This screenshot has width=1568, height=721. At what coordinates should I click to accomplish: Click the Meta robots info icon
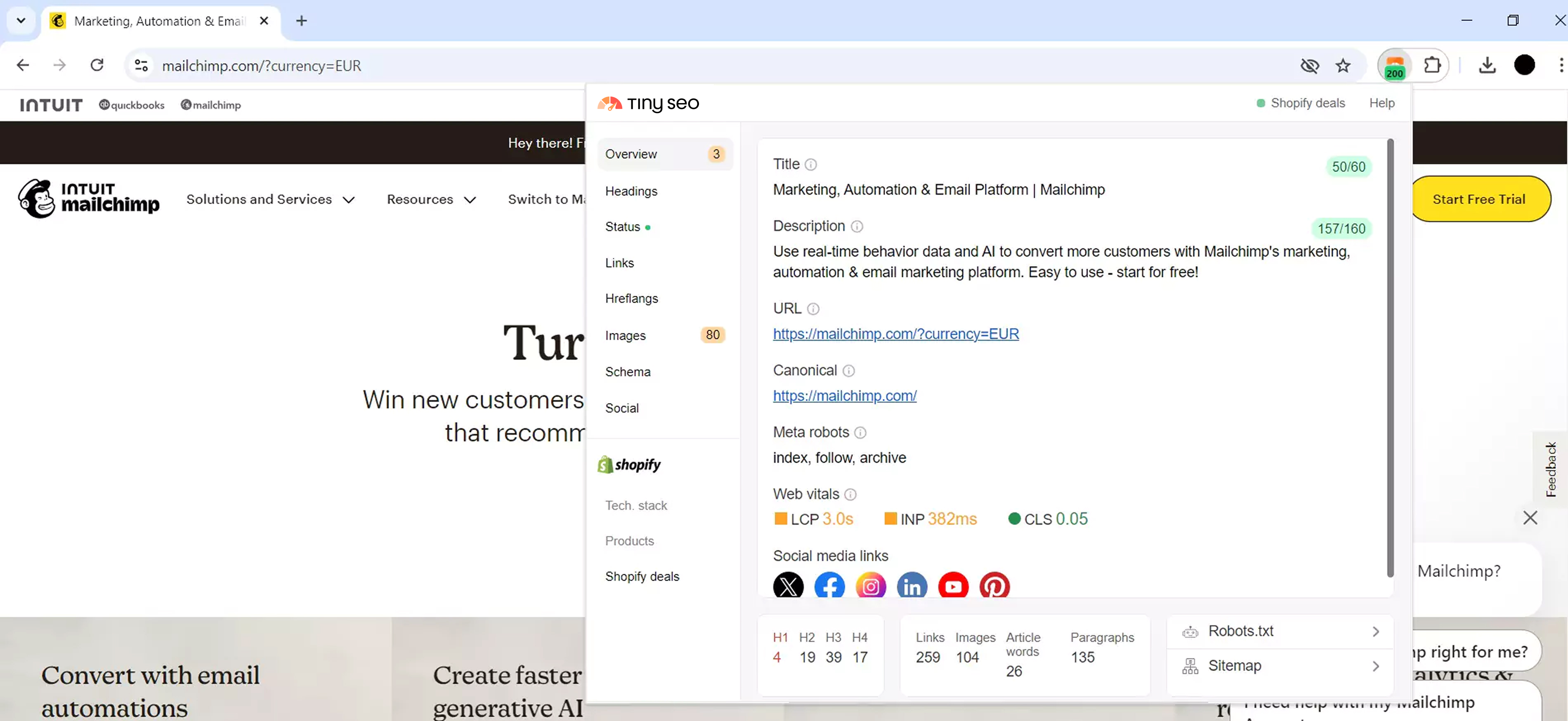click(x=860, y=433)
